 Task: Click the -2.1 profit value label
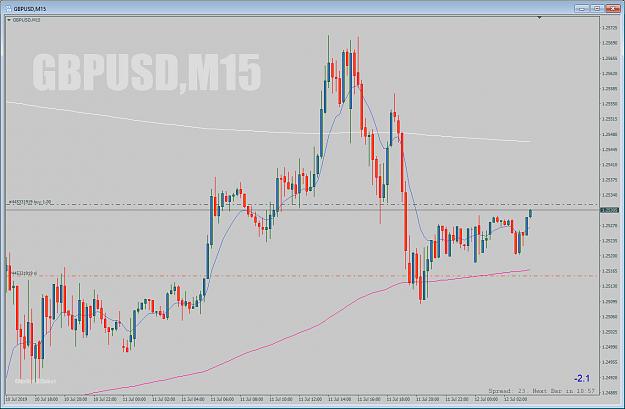pos(582,378)
